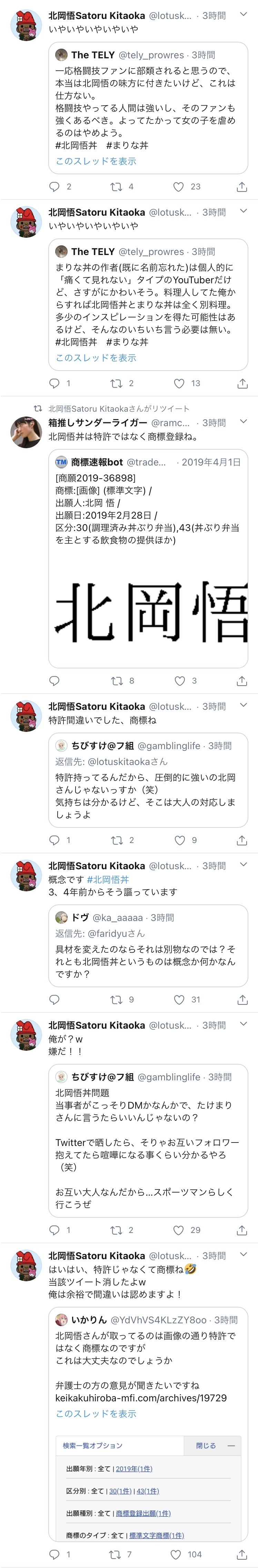Screen dimensions: 258x1568
Task: Like the tweet showing 104 likes
Action: pyautogui.click(x=176, y=1554)
